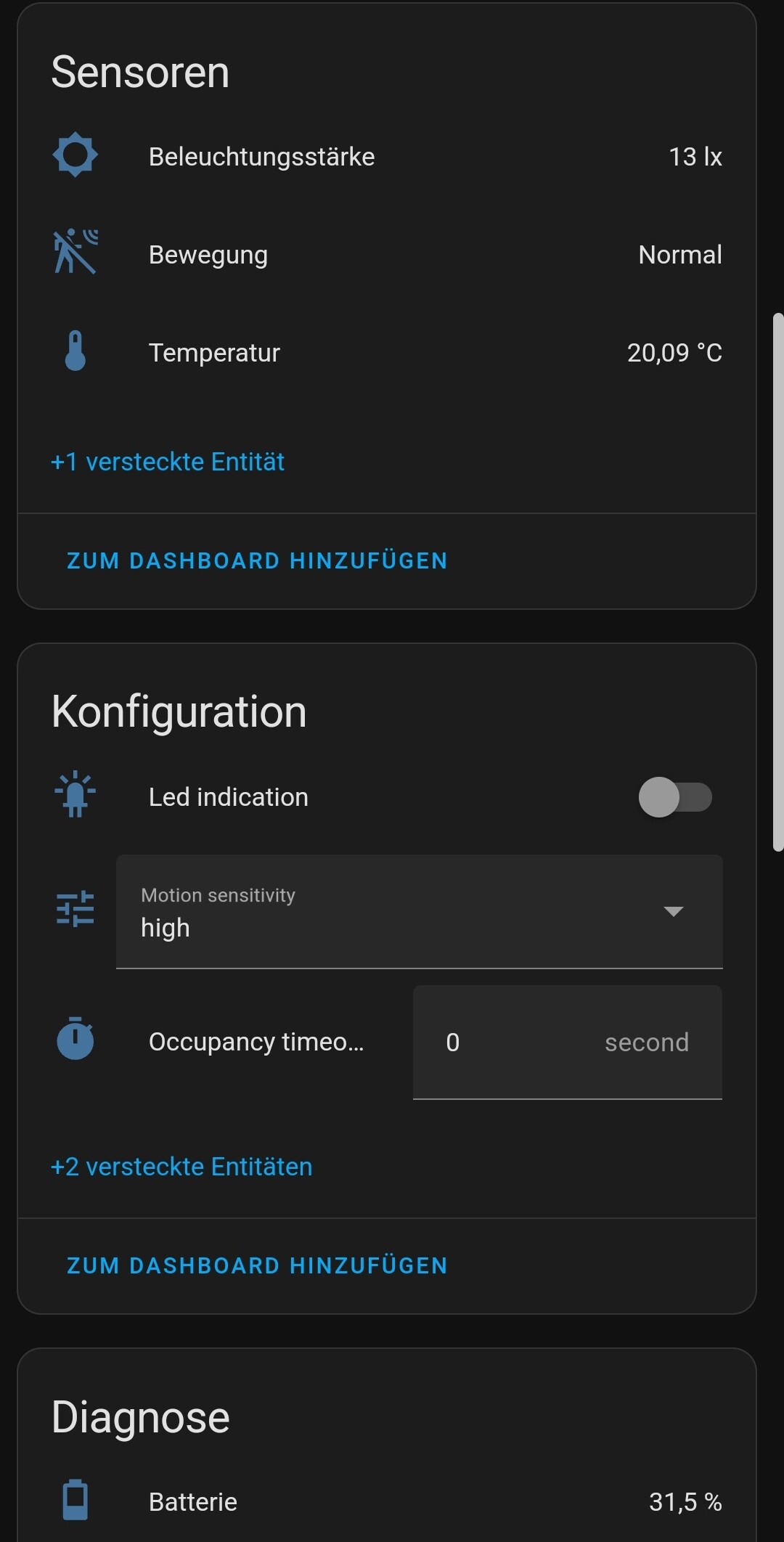Click the Beleuchtungsstärke brightness icon

pyautogui.click(x=75, y=155)
